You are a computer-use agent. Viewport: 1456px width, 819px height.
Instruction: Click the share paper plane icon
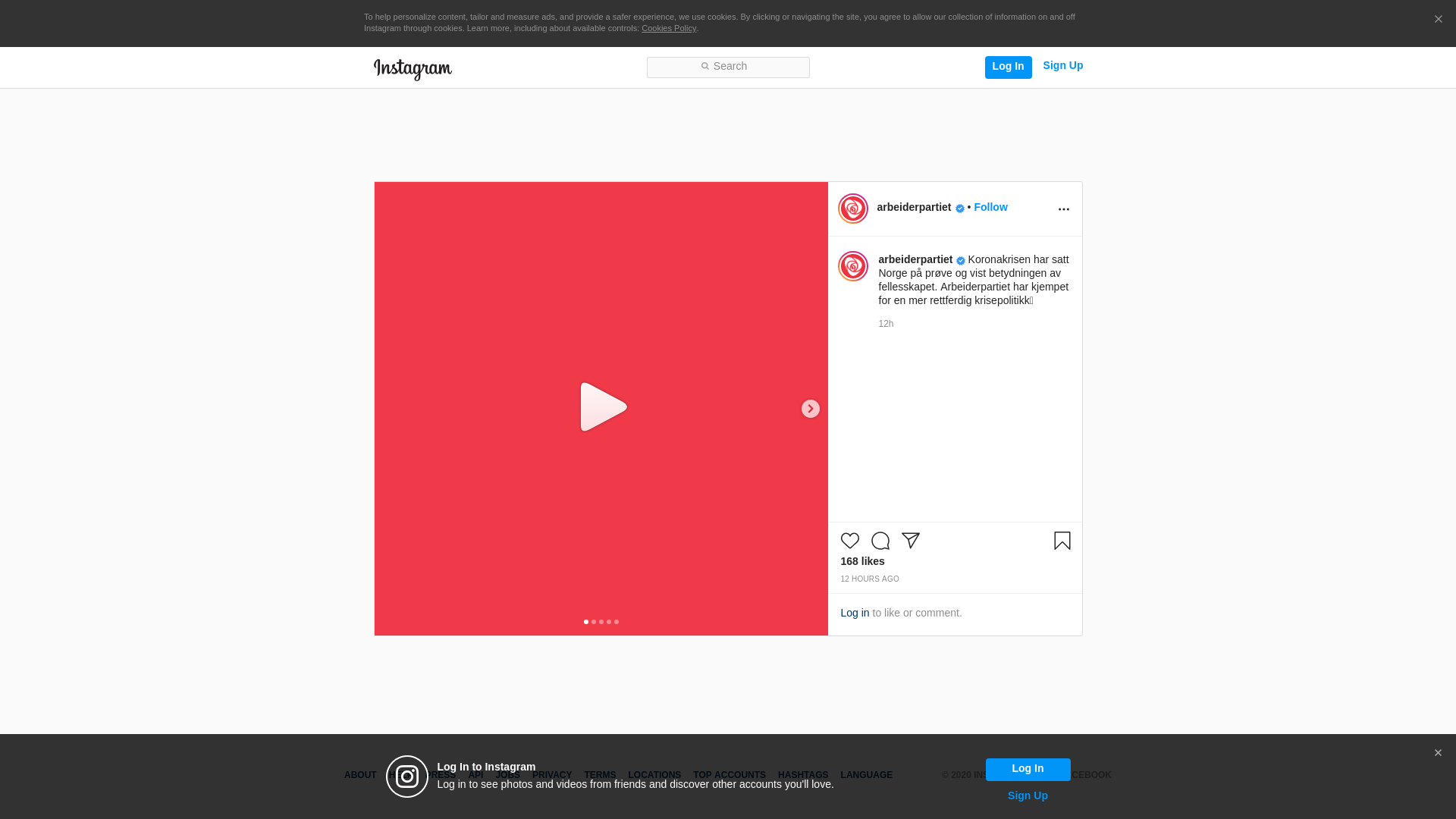910,541
